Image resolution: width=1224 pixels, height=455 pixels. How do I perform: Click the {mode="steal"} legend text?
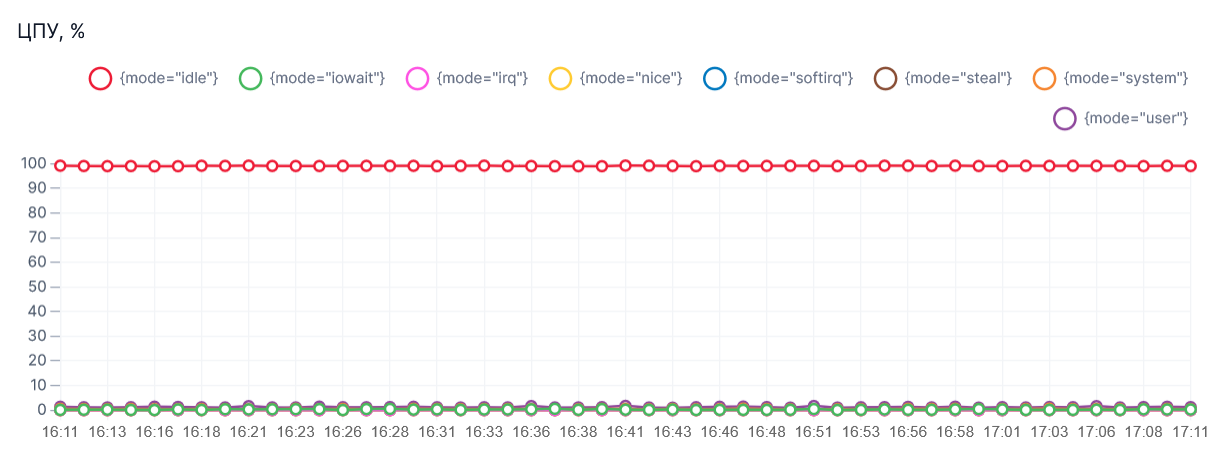point(958,78)
